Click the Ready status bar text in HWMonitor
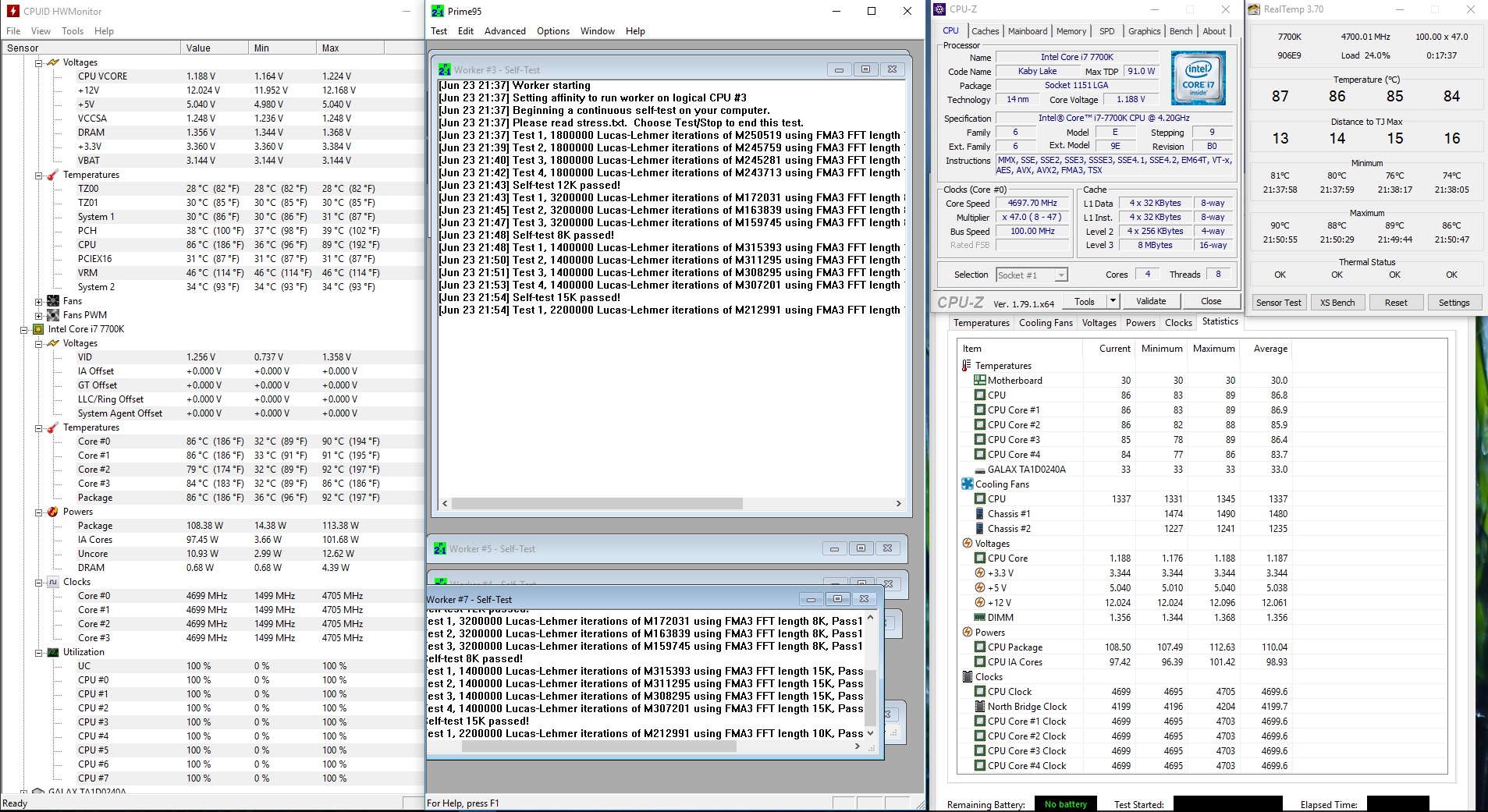 tap(15, 803)
